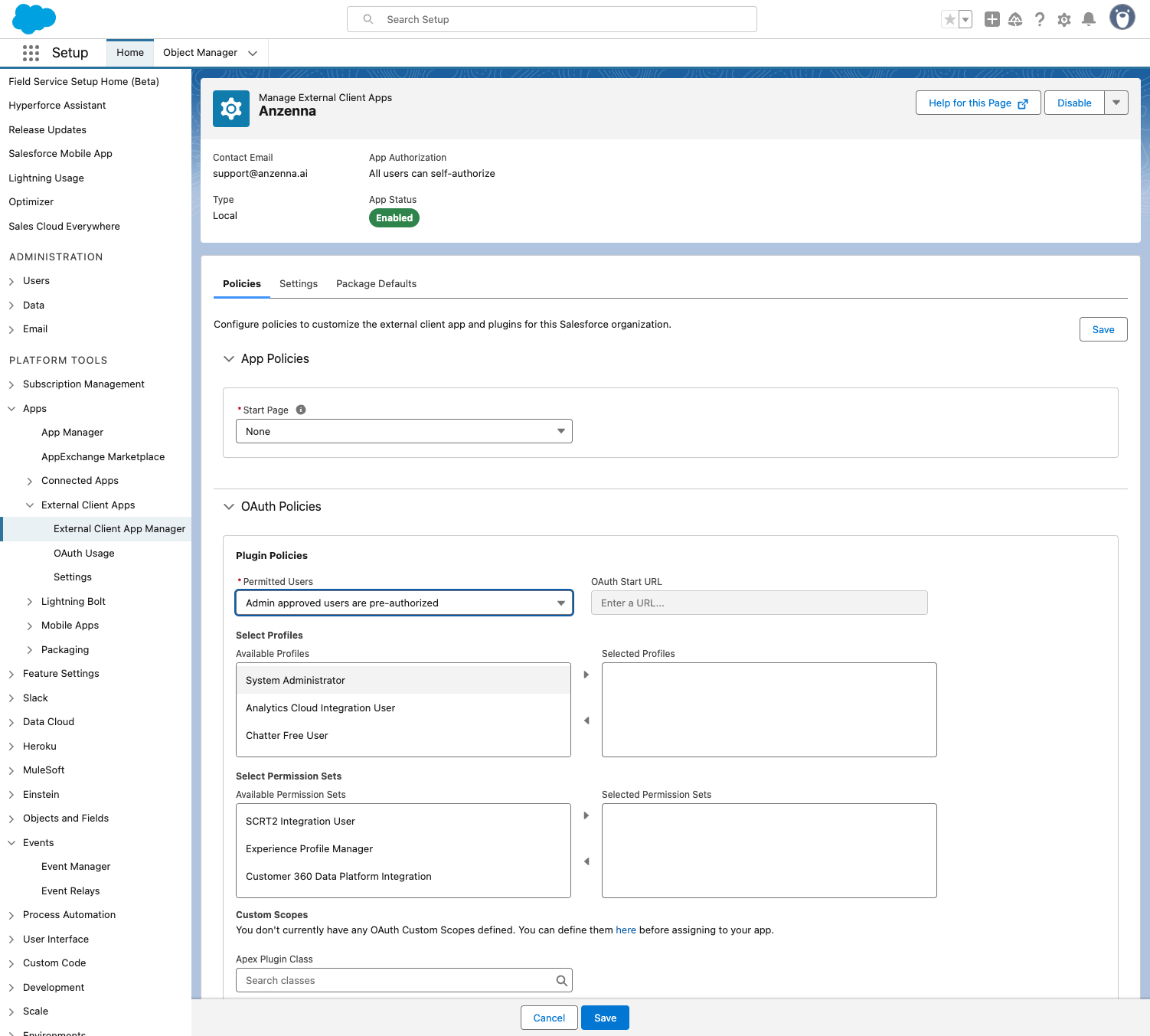Open dropdown arrow beside Disable button

(x=1116, y=103)
